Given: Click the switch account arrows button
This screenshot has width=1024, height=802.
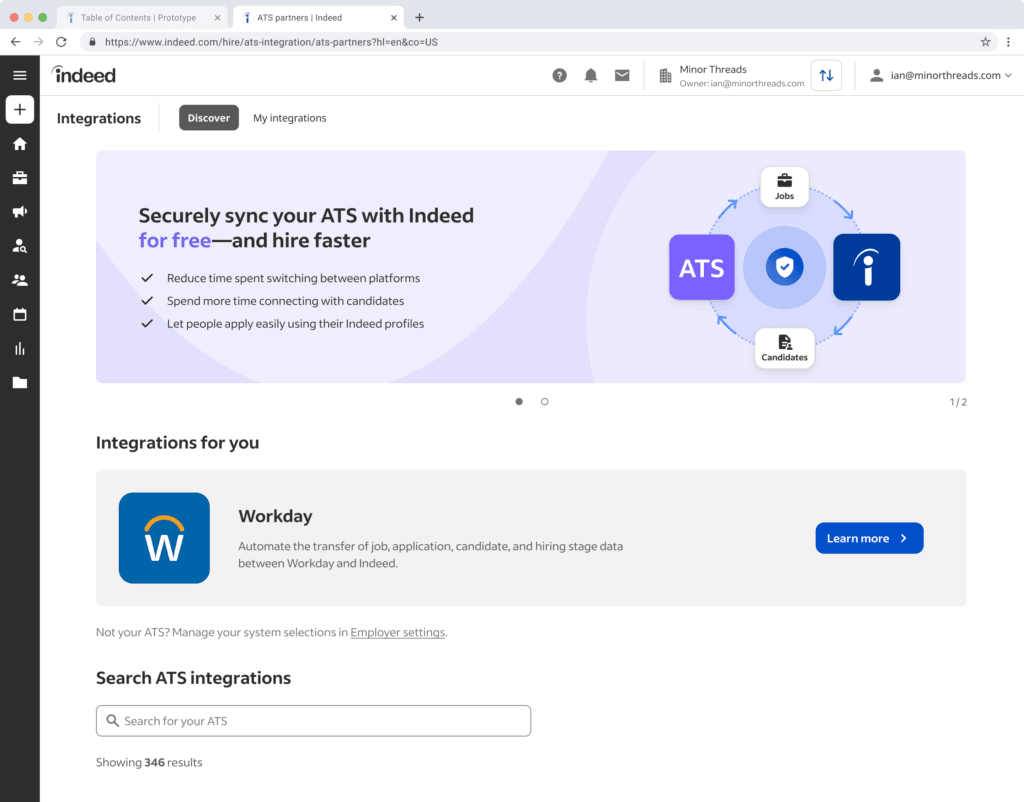Looking at the screenshot, I should click(x=826, y=75).
